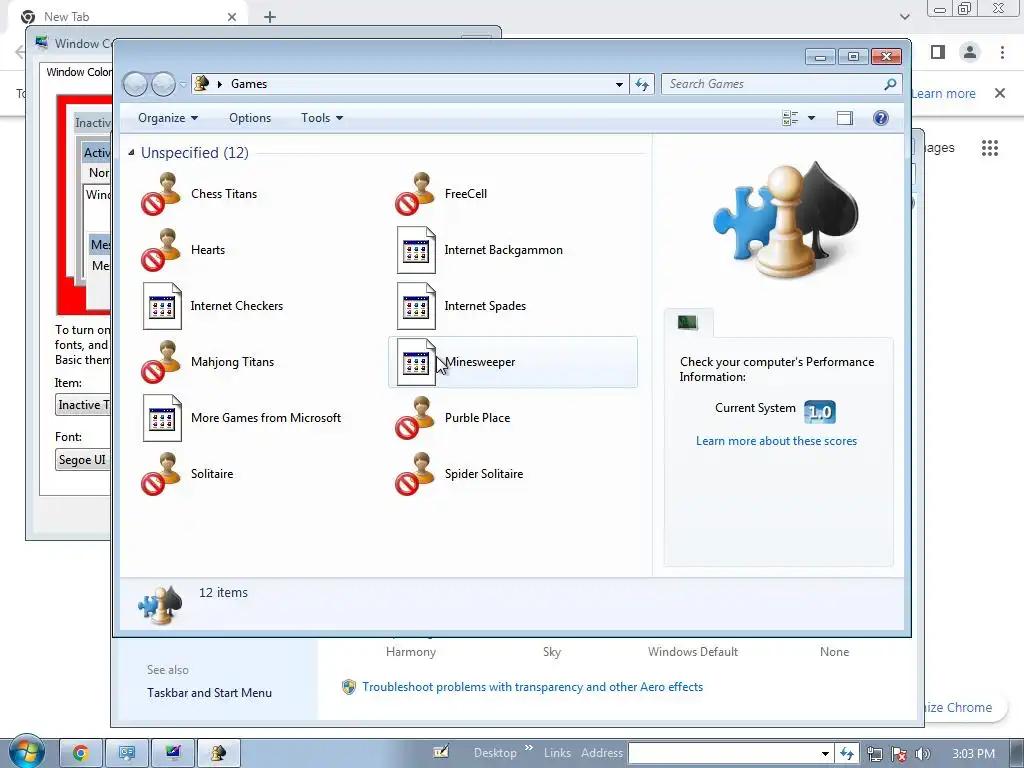This screenshot has height=768, width=1024.
Task: Open Taskbar and Start Menu link
Action: point(209,693)
